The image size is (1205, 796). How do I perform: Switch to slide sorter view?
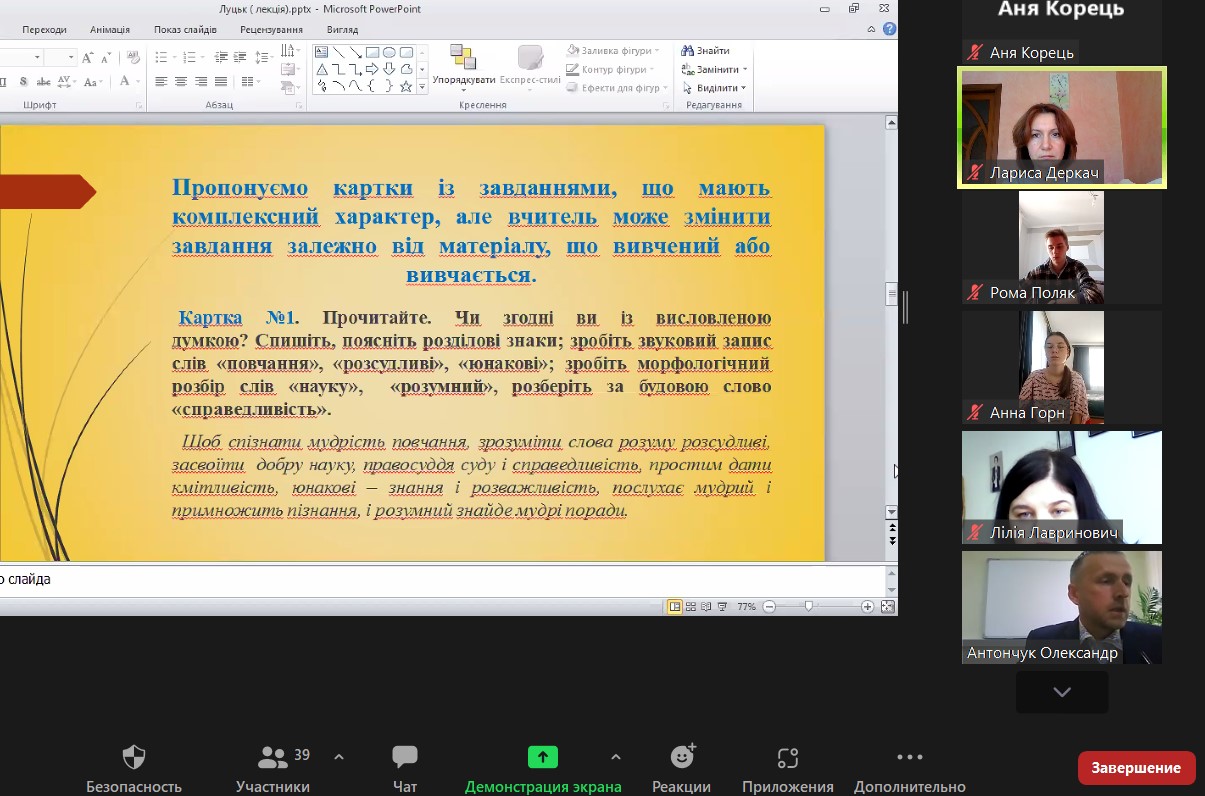pos(691,607)
